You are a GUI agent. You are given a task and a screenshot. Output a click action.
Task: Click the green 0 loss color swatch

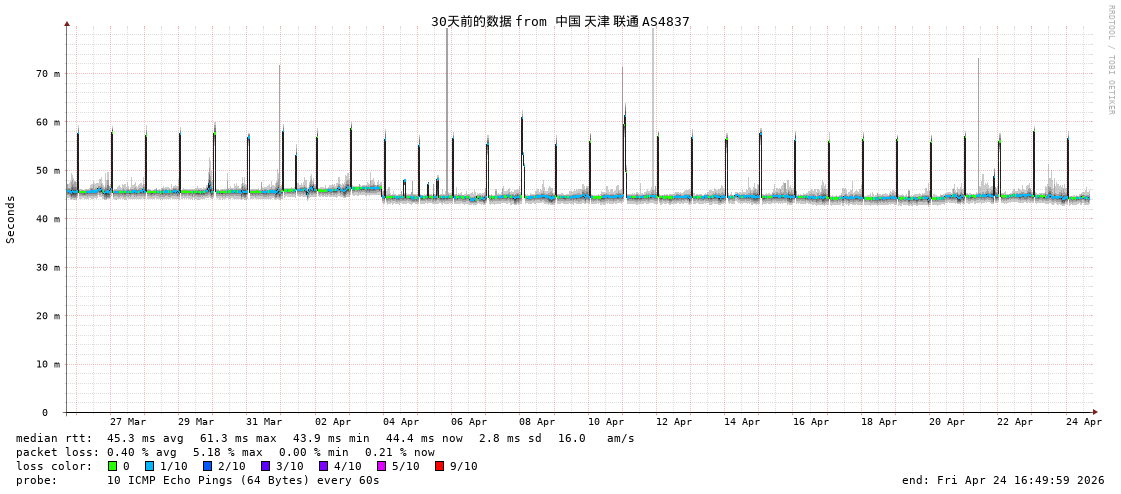(113, 466)
